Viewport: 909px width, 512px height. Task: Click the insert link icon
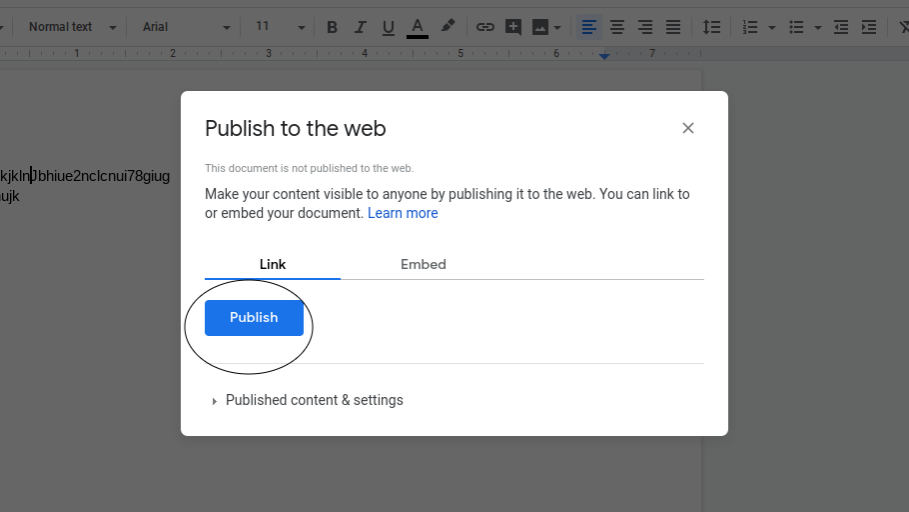click(485, 27)
